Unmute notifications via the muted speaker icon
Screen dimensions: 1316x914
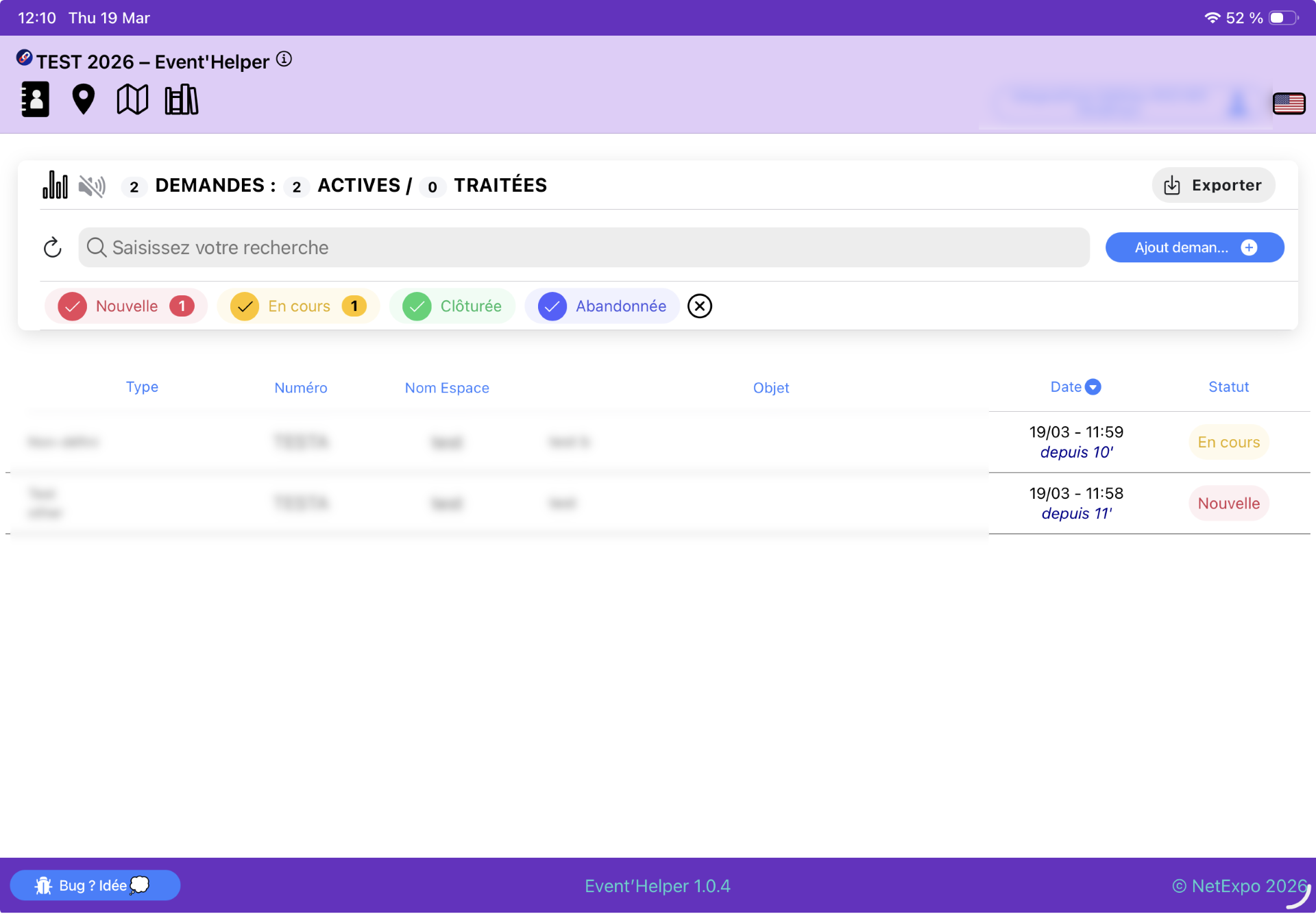coord(92,185)
